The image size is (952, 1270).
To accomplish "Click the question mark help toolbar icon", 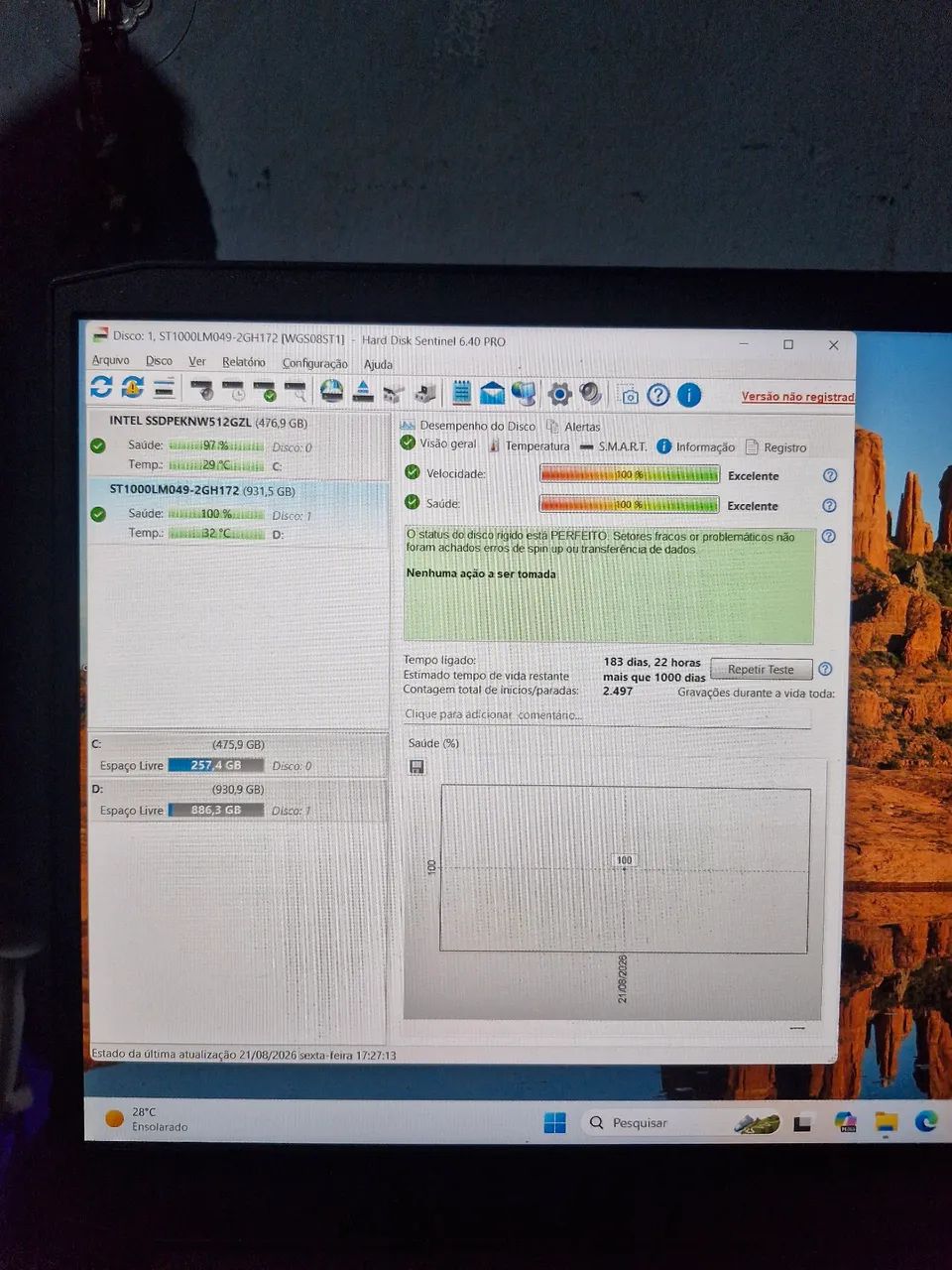I will pos(658,395).
